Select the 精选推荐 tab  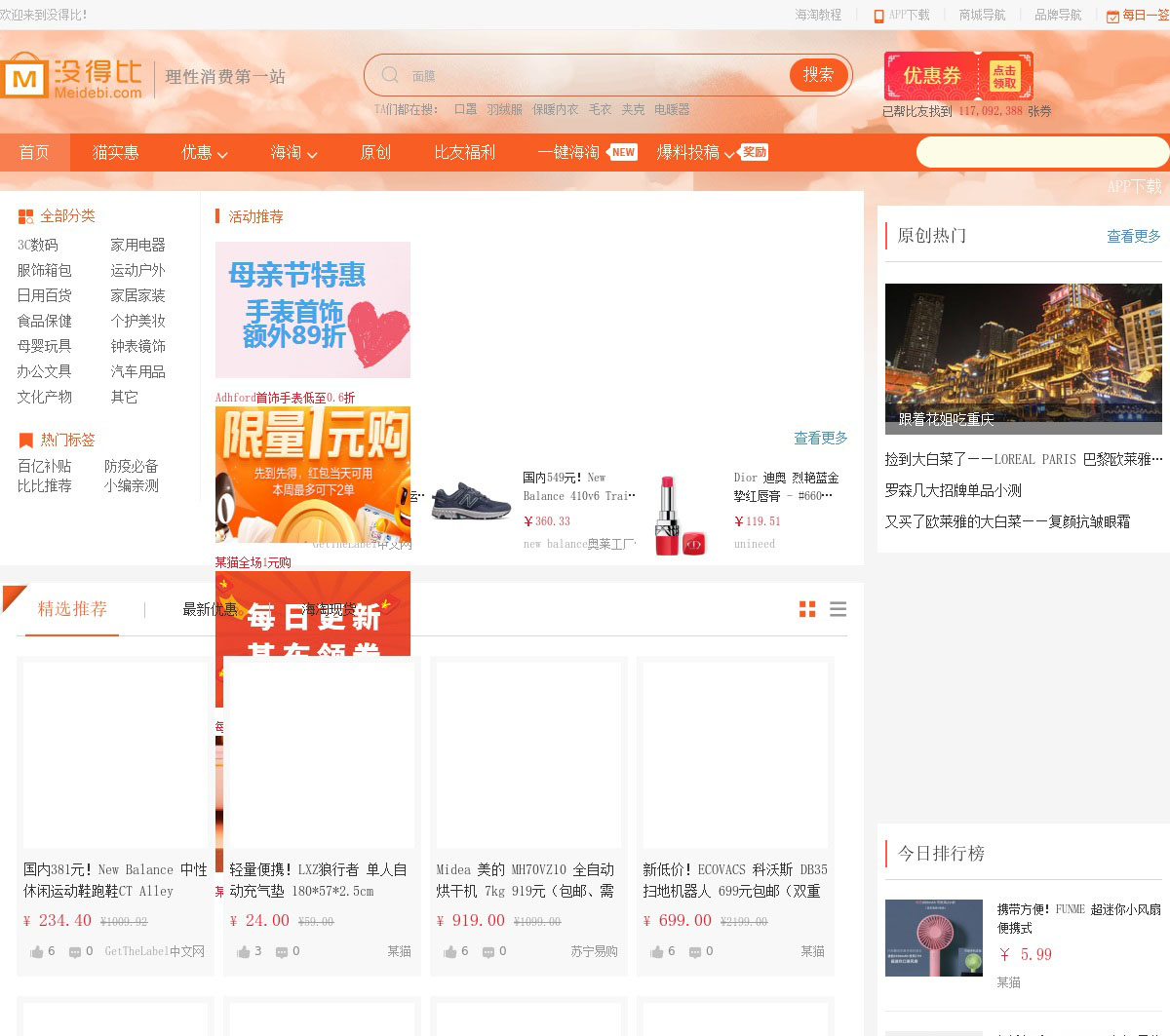point(72,609)
